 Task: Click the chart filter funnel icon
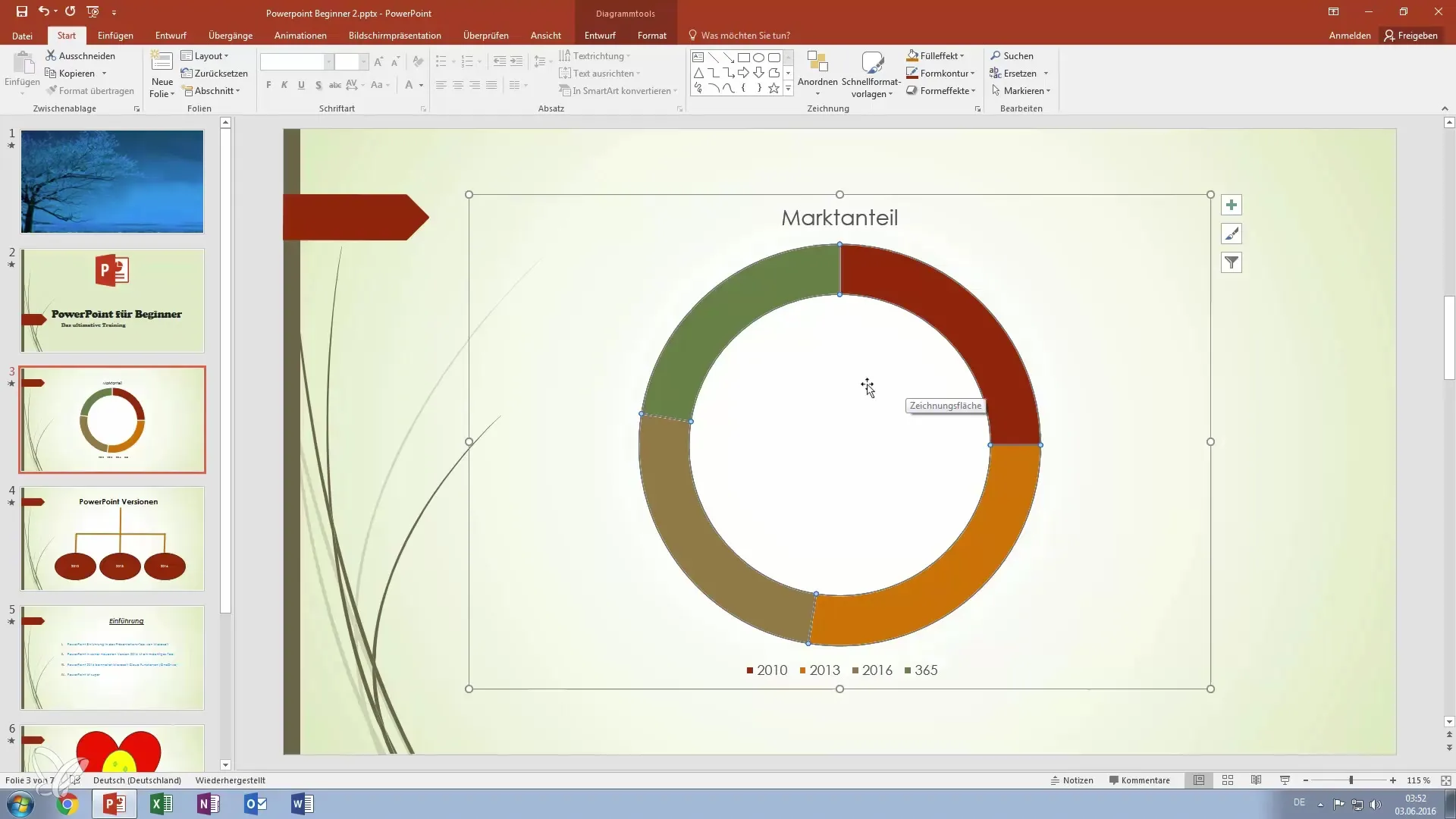point(1232,263)
